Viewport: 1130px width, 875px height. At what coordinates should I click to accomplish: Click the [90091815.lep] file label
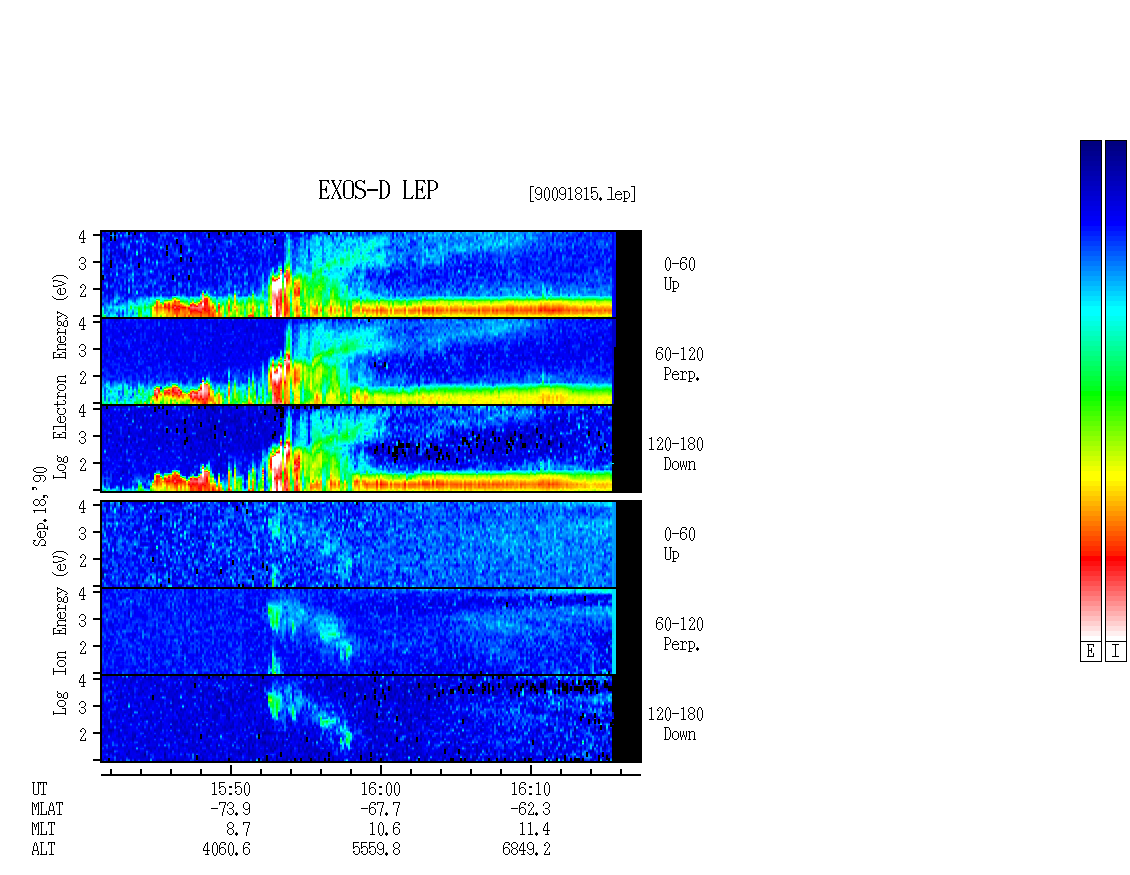click(x=582, y=194)
